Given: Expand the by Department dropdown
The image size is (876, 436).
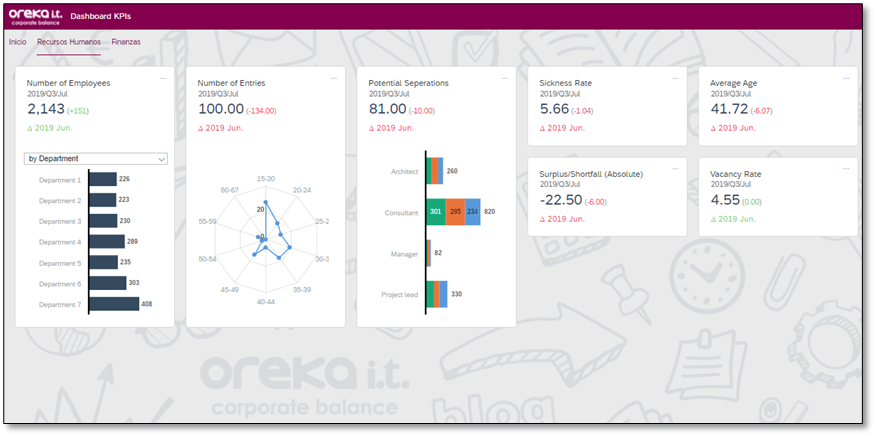Looking at the screenshot, I should tap(96, 159).
